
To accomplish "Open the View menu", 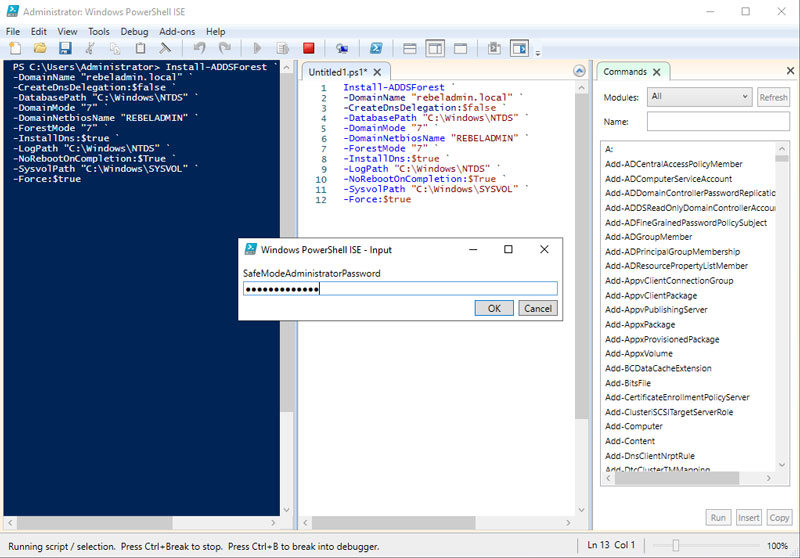I will point(67,32).
